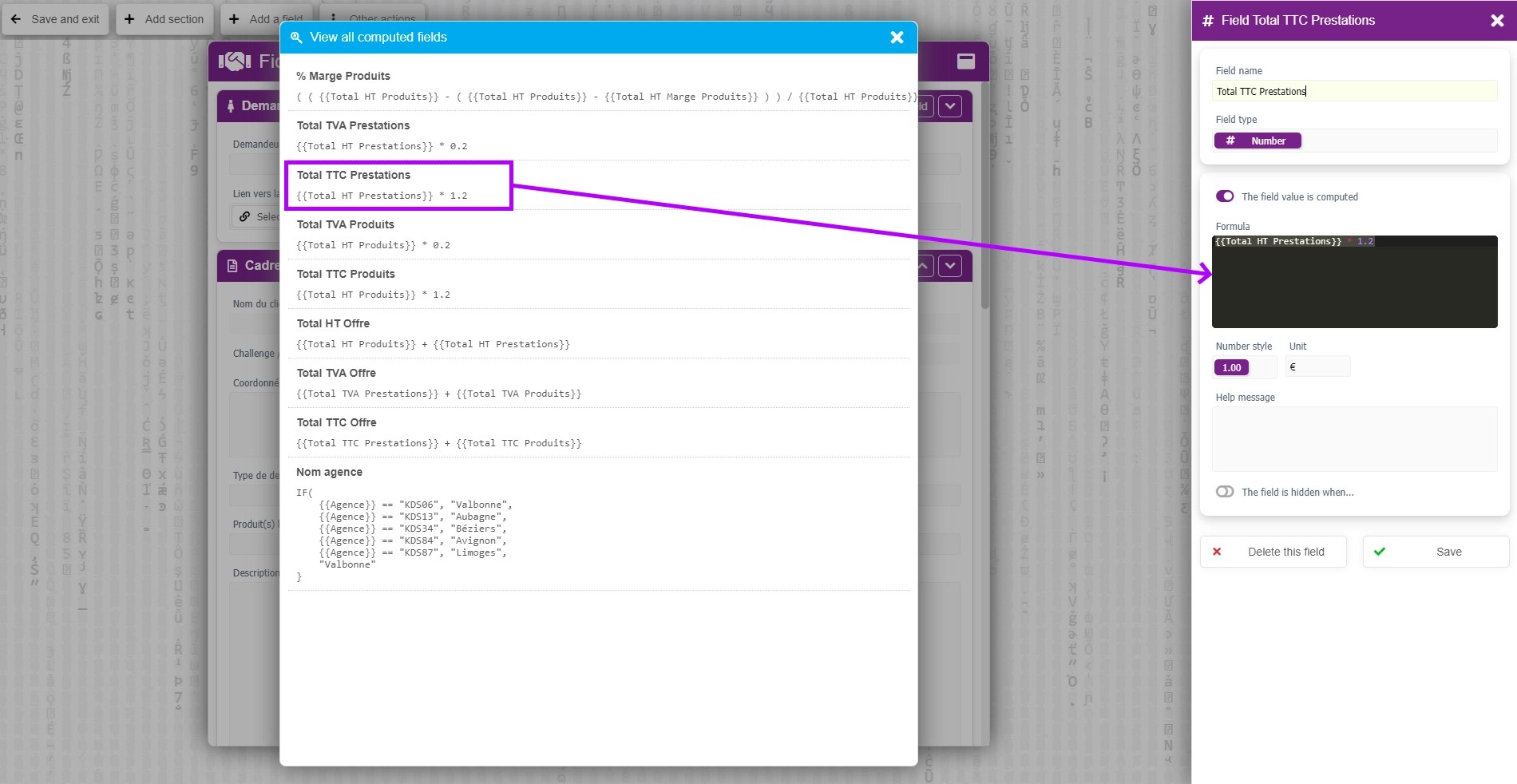Open the chevron dropdown next to Add a field

coord(950,106)
